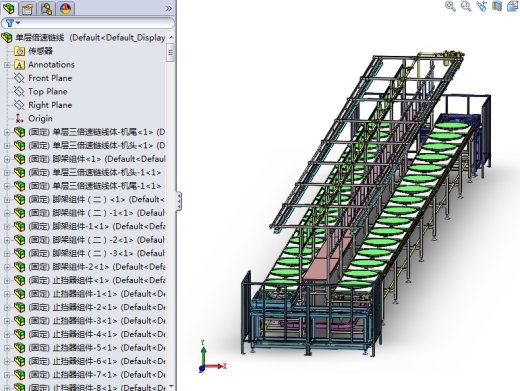Click the Top Plane icon
Image resolution: width=520 pixels, height=391 pixels.
[19, 91]
